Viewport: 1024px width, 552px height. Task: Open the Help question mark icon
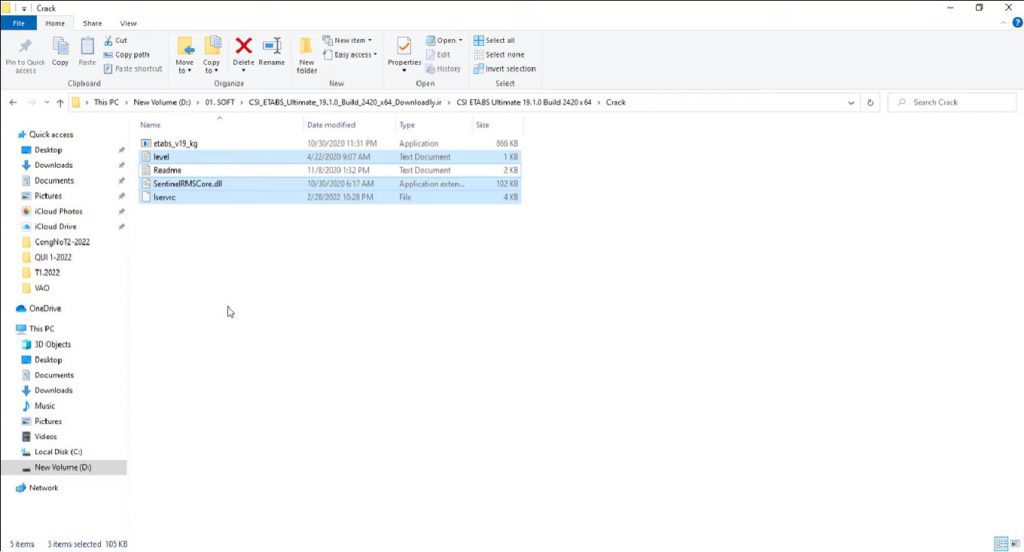tap(1017, 23)
